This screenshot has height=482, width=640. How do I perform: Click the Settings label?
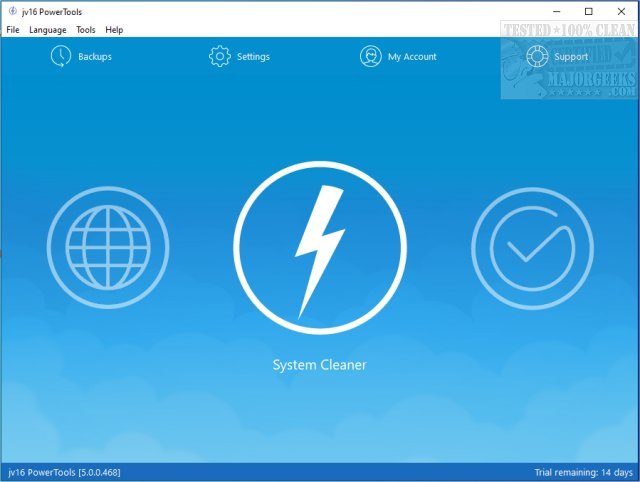tap(253, 57)
